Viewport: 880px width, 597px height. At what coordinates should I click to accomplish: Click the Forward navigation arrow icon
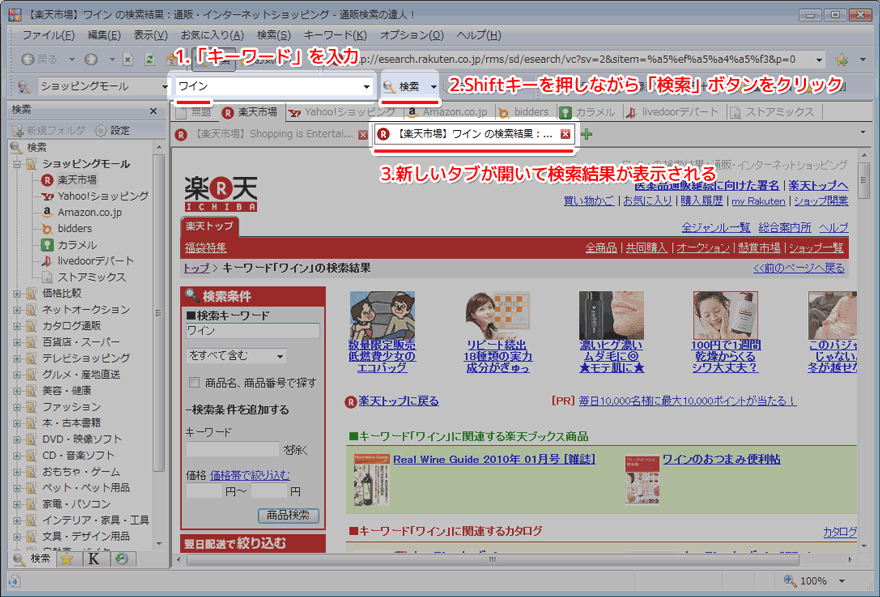(x=91, y=59)
